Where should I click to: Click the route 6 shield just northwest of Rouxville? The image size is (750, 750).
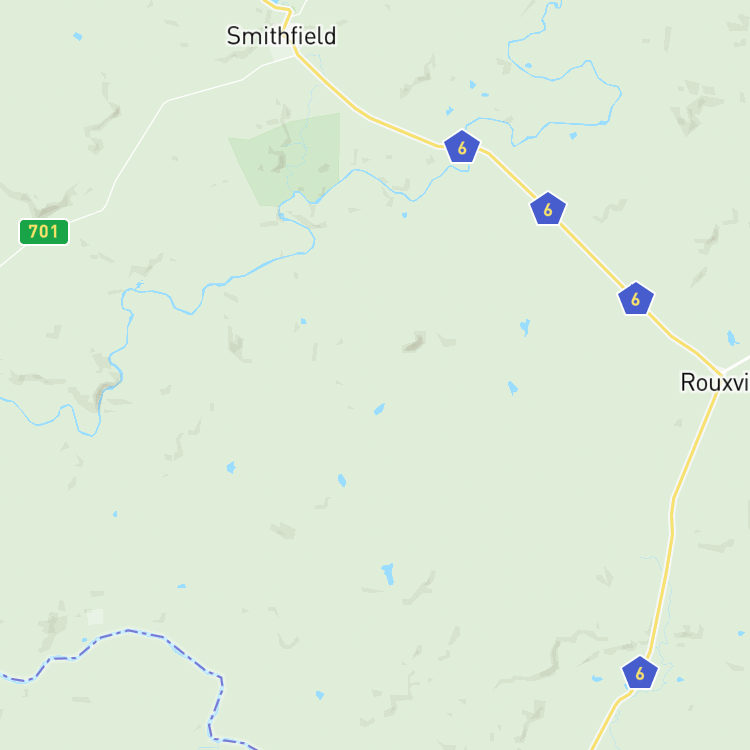[636, 299]
